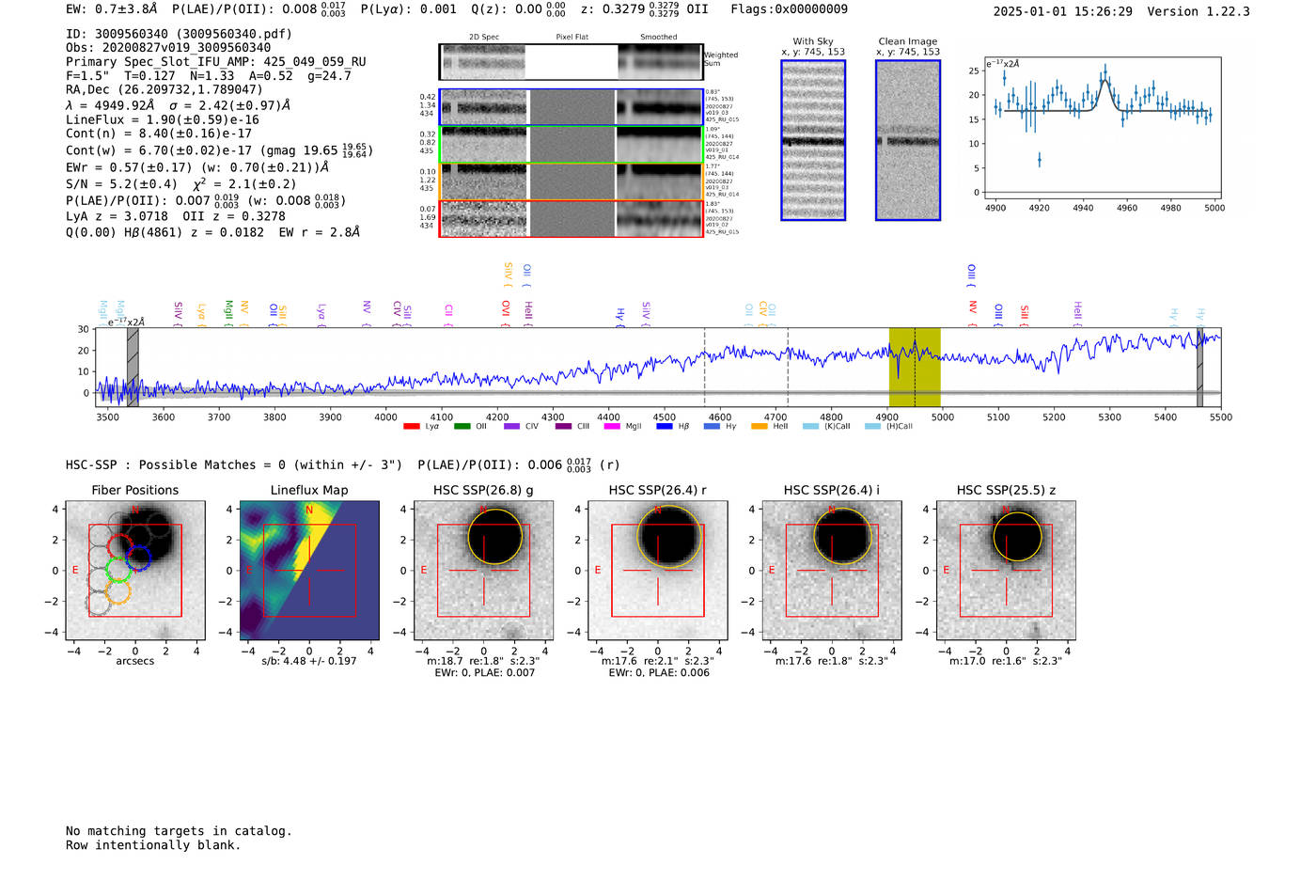Click the Cont(w) = 6.70(±0.02)e-17 value
Image resolution: width=1316 pixels, height=896 pixels.
coord(219,150)
